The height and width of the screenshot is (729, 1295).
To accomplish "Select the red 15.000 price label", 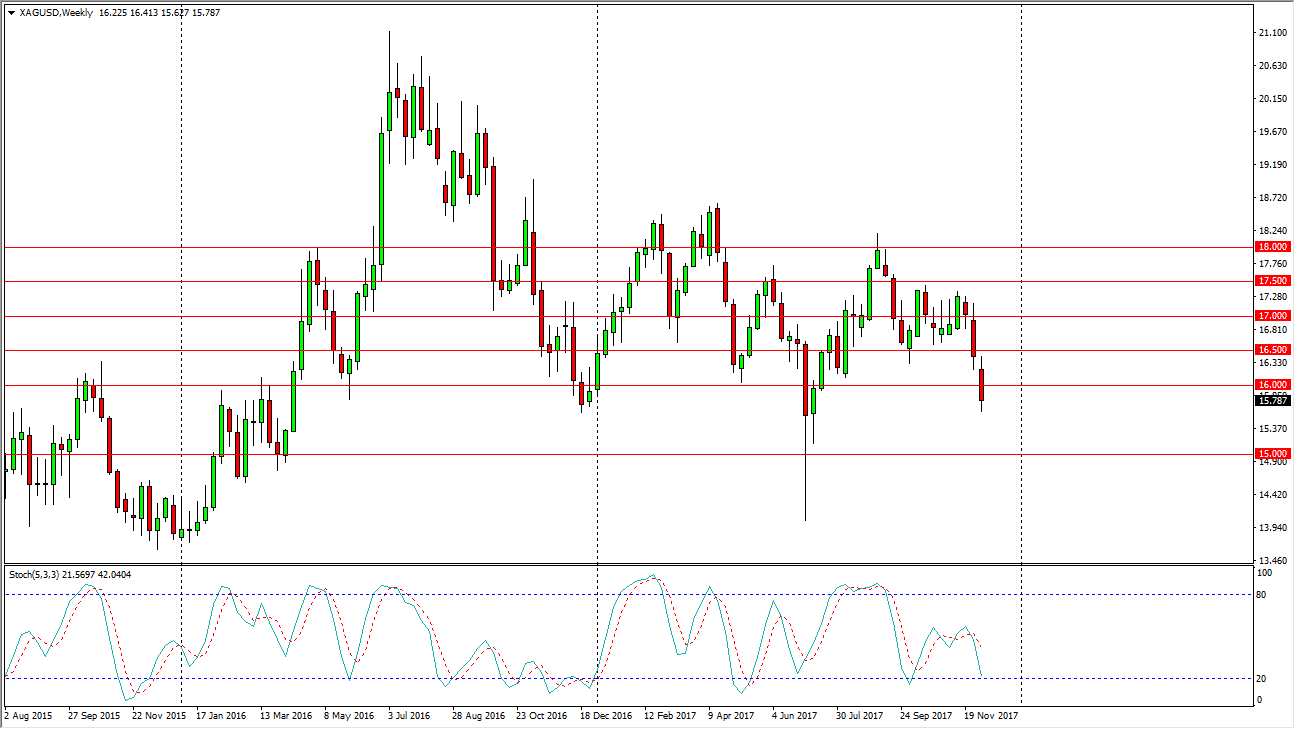I will tap(1272, 454).
